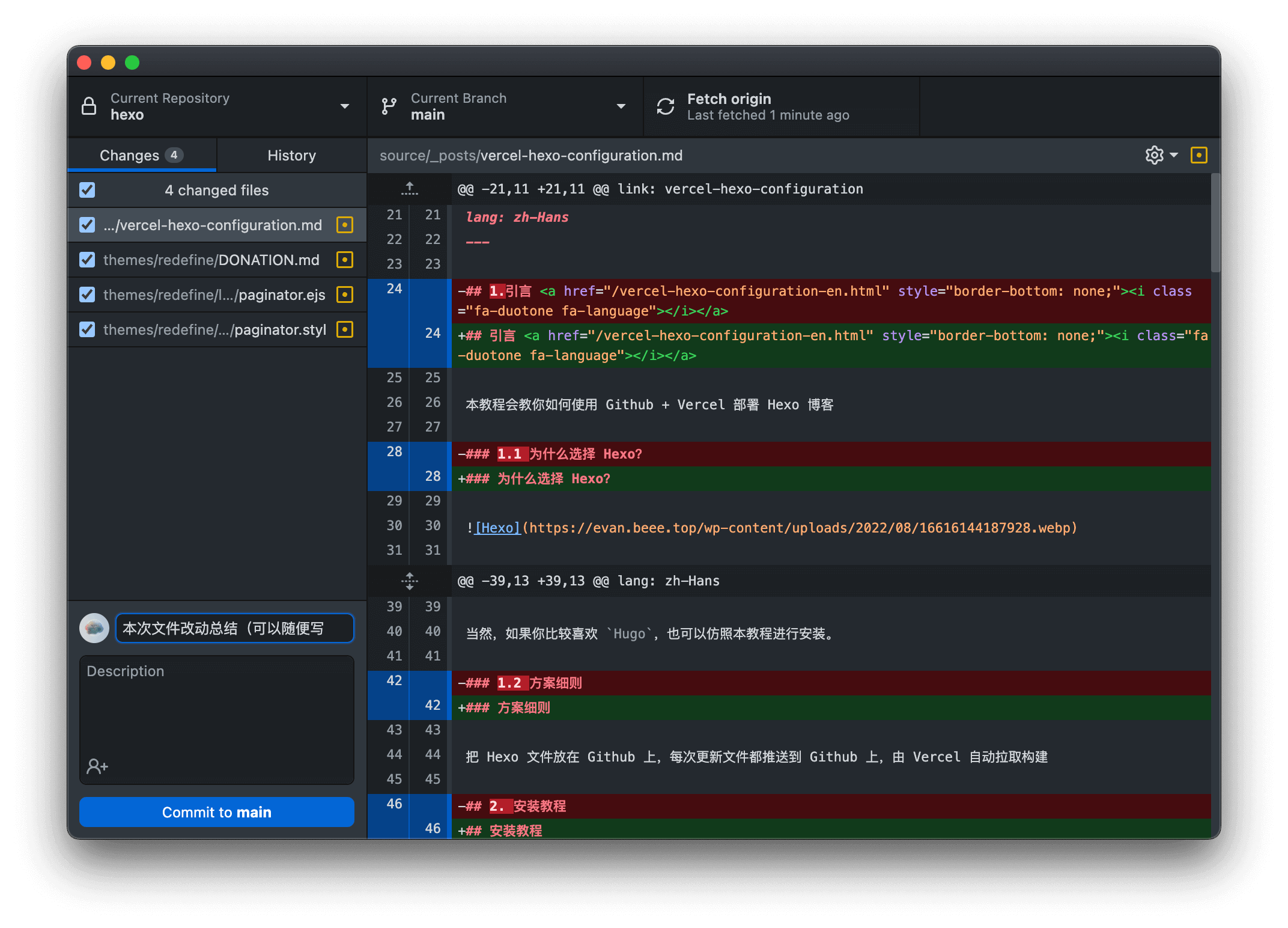This screenshot has height=928, width=1288.
Task: Click the added line 42 '方案细则'
Action: click(831, 707)
